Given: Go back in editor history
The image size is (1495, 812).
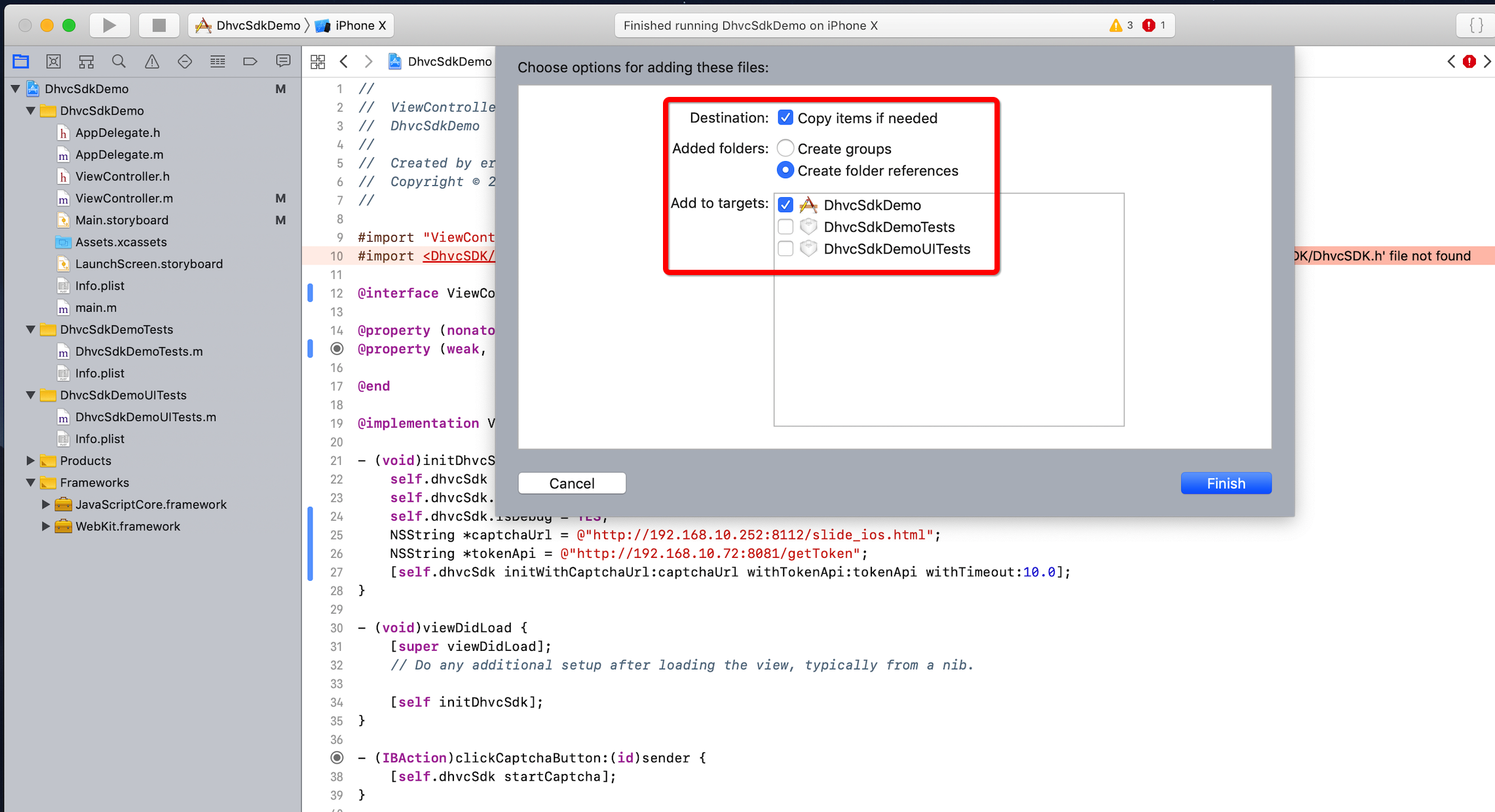Looking at the screenshot, I should pyautogui.click(x=344, y=62).
